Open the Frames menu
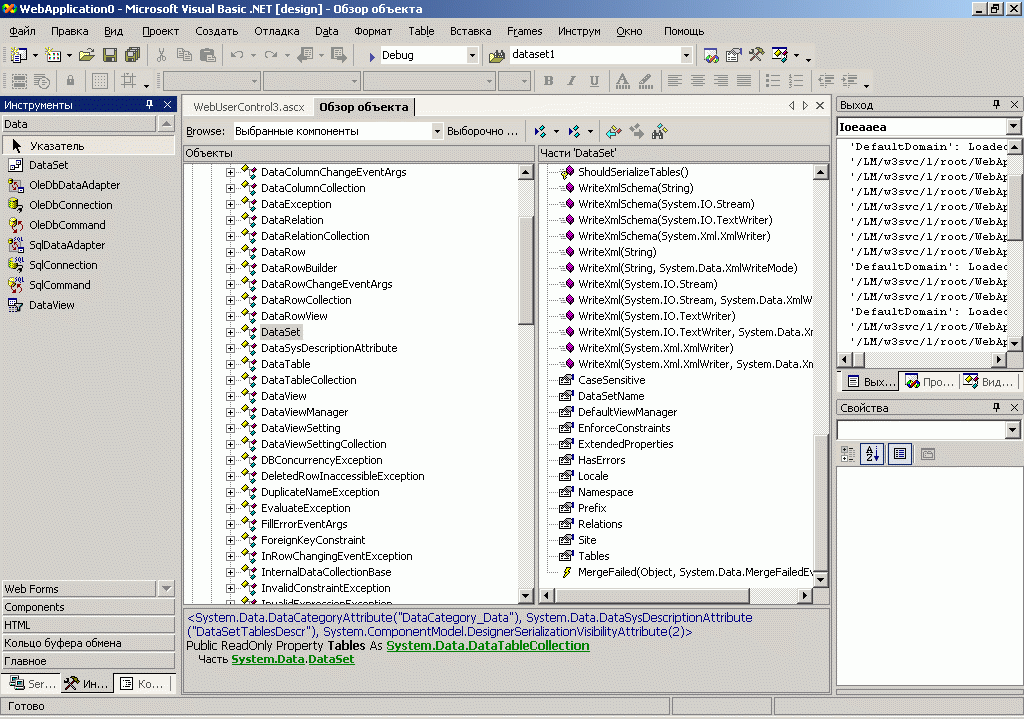Viewport: 1024px width, 719px height. (x=524, y=31)
